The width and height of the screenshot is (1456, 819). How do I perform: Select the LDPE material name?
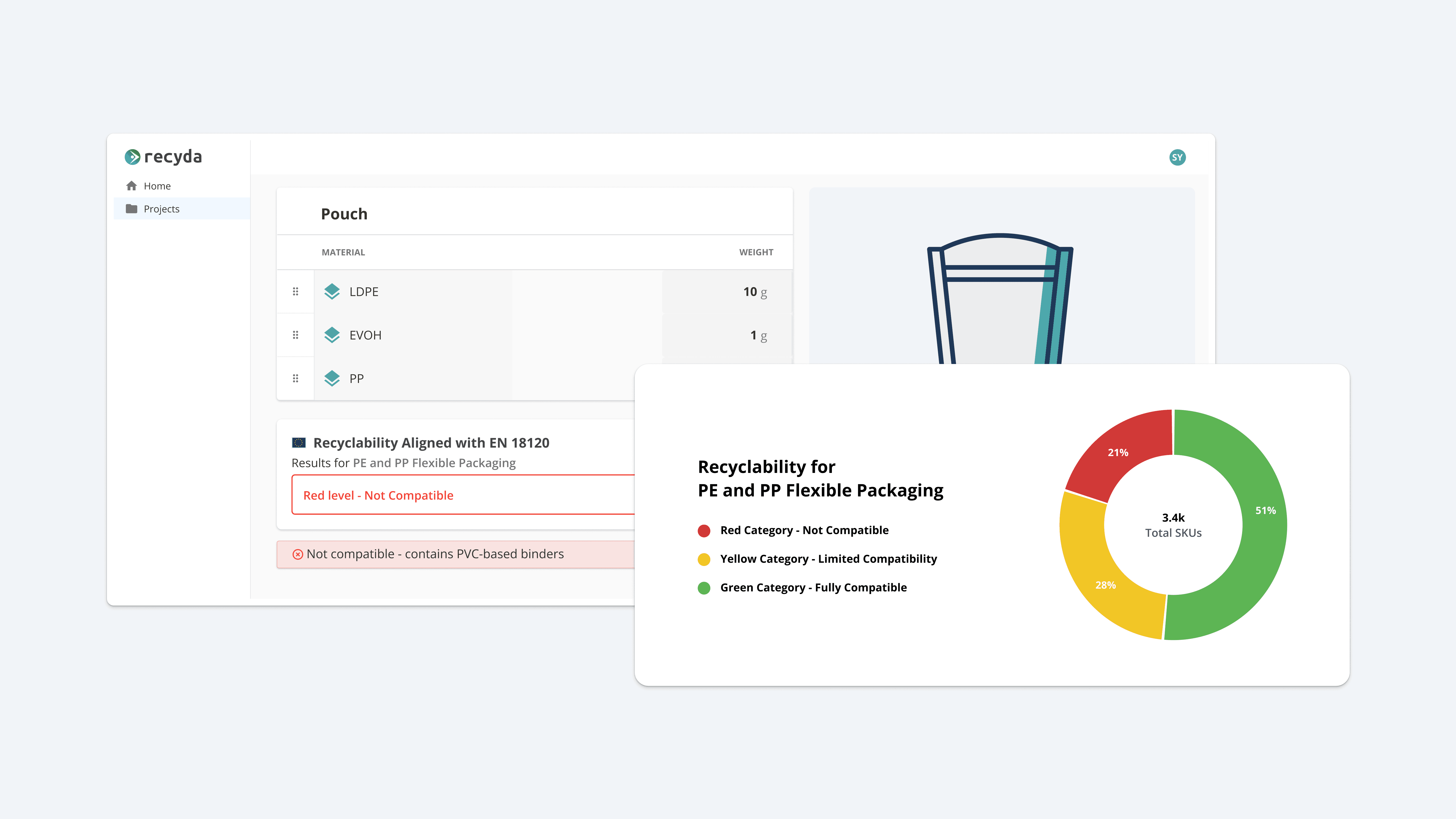364,292
